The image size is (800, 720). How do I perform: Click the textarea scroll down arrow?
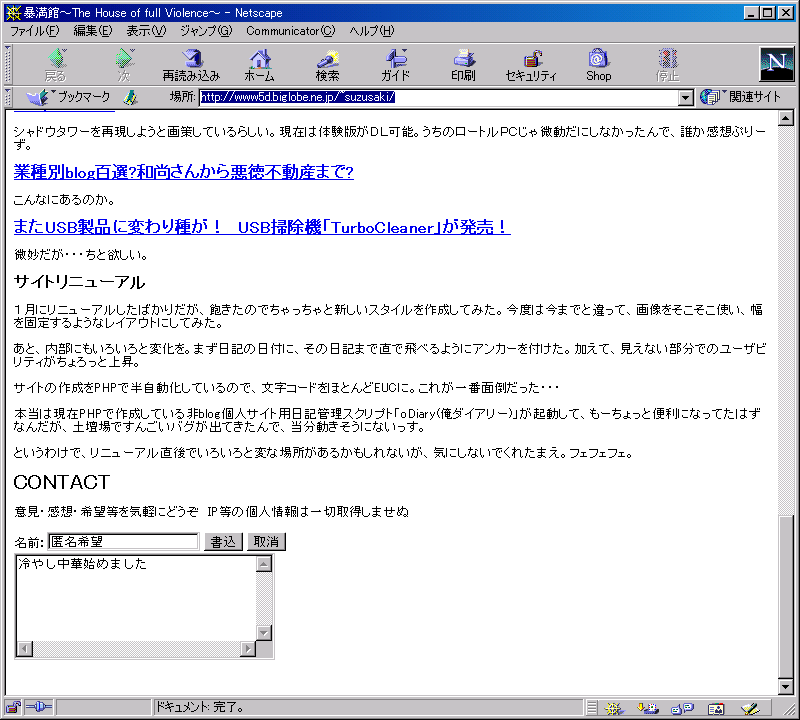click(264, 633)
